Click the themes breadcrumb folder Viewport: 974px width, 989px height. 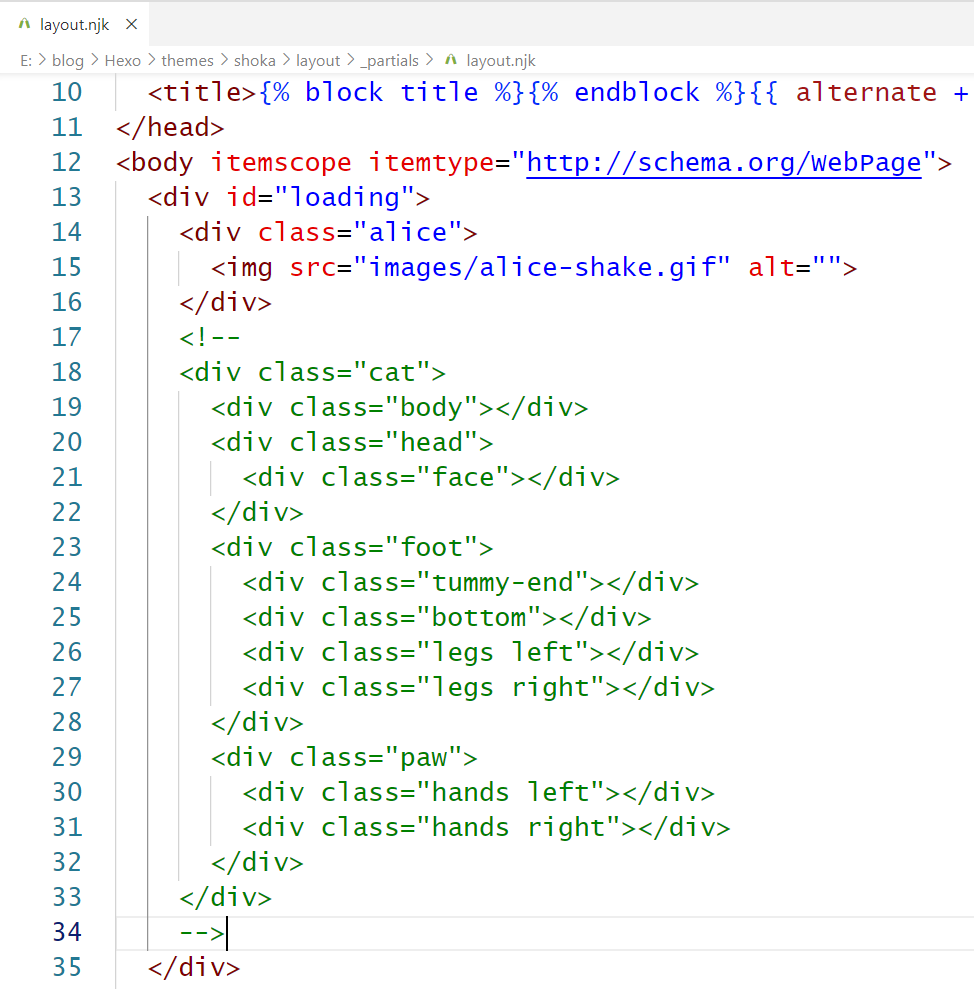pos(187,60)
